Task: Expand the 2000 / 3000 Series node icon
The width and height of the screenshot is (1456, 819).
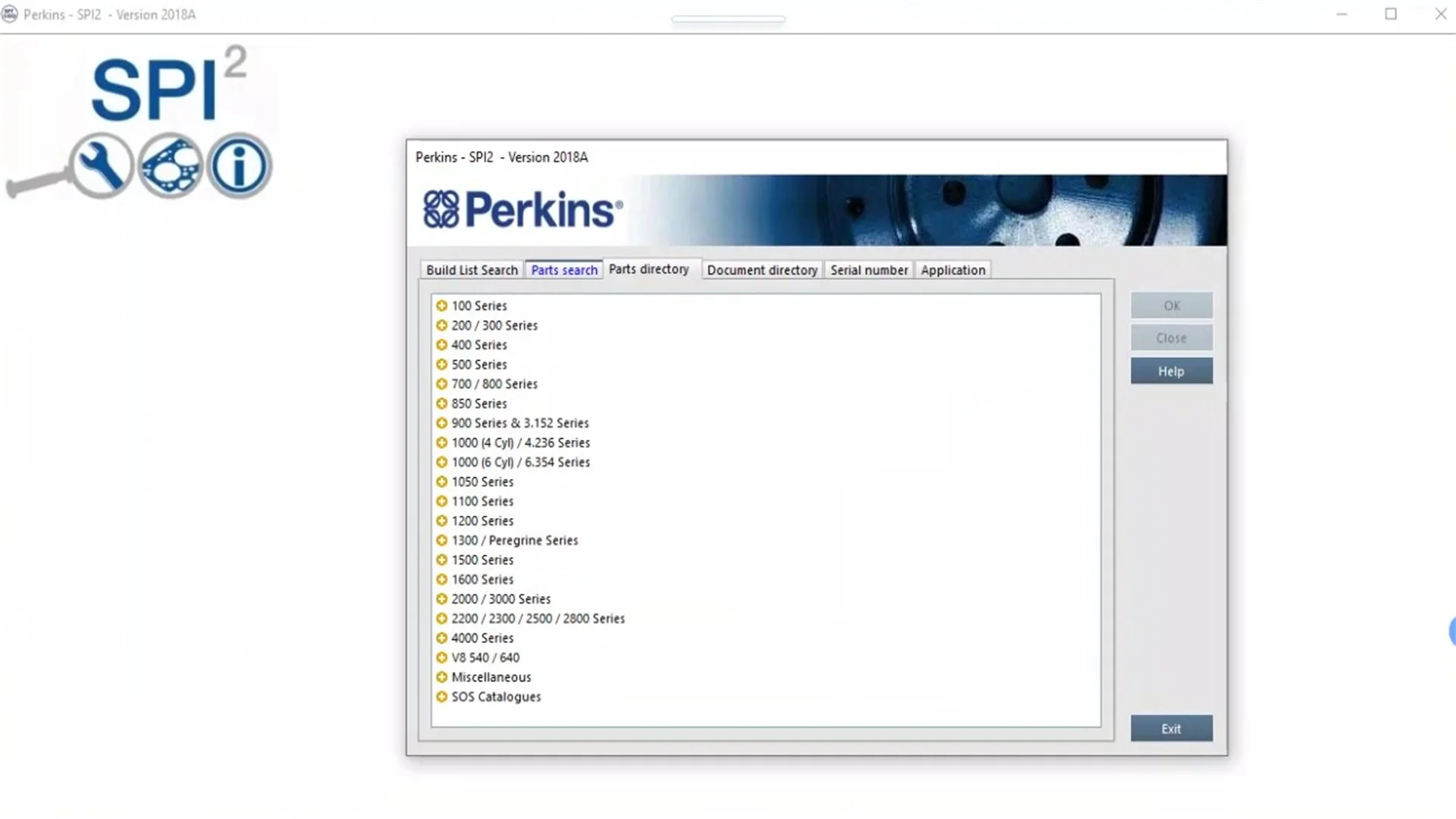Action: pyautogui.click(x=441, y=599)
